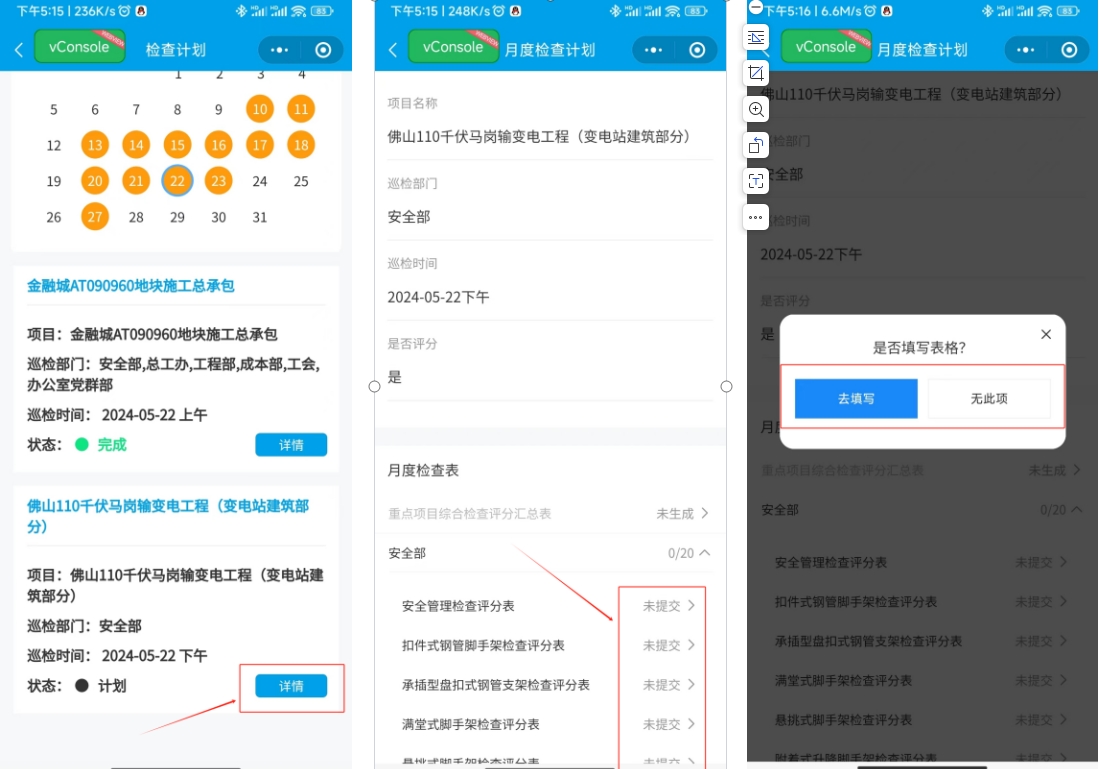Click 详情 for the 佛山110千伏马岗 plan
The height and width of the screenshot is (769, 1099).
tap(290, 686)
